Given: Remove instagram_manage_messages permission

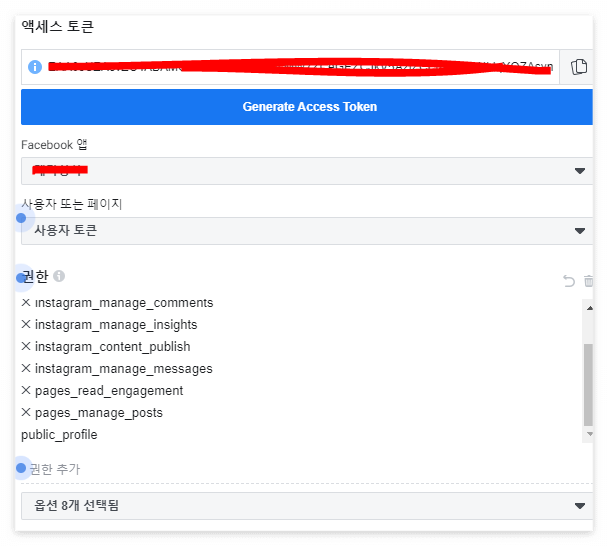Looking at the screenshot, I should (26, 368).
